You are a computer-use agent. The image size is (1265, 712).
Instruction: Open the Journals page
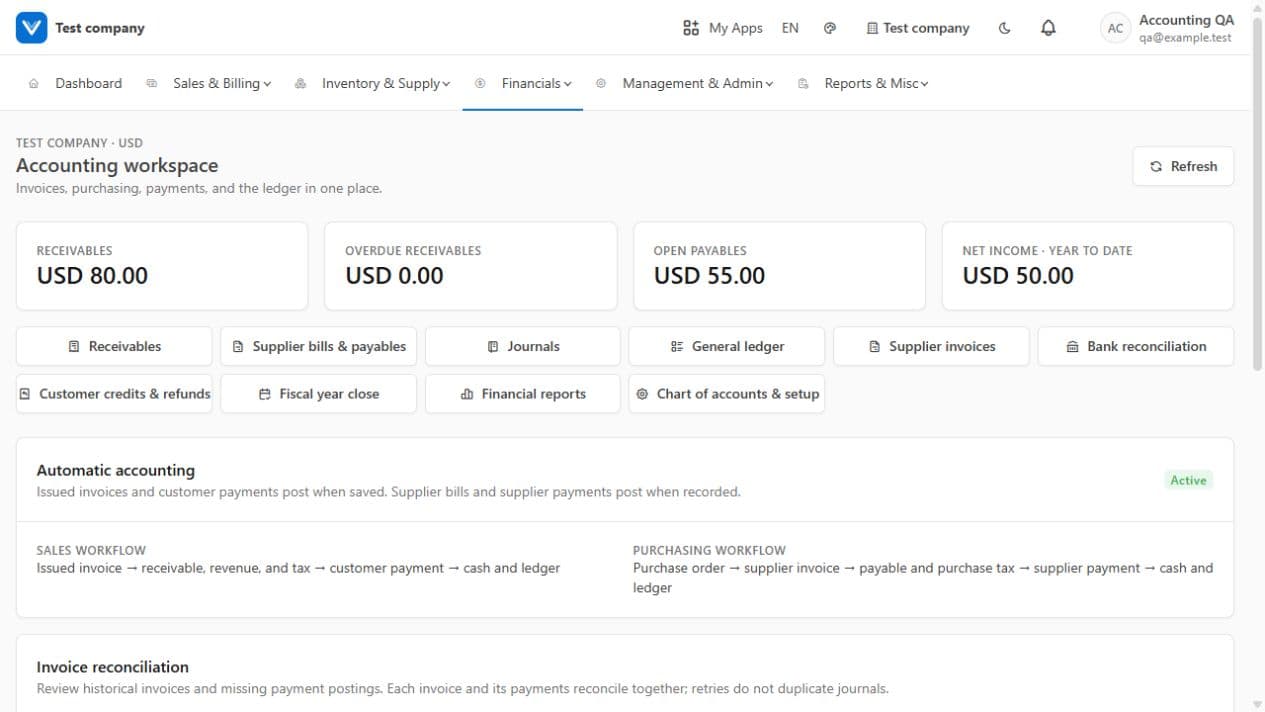523,347
